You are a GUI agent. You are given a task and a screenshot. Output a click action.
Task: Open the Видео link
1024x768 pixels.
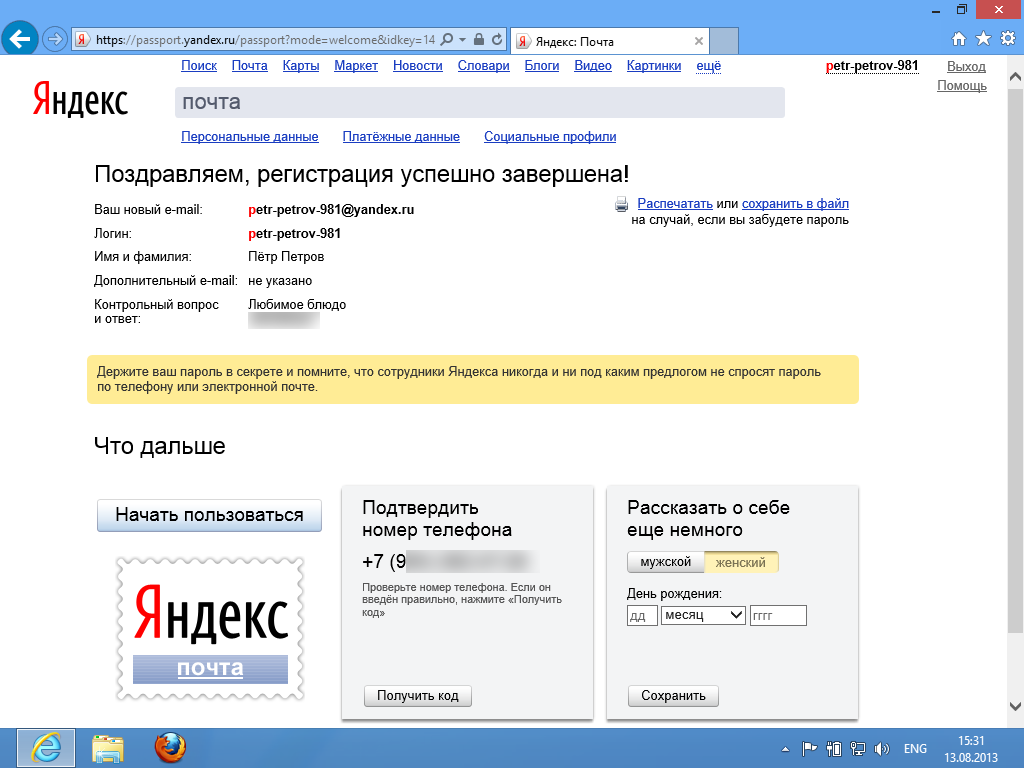pos(592,65)
